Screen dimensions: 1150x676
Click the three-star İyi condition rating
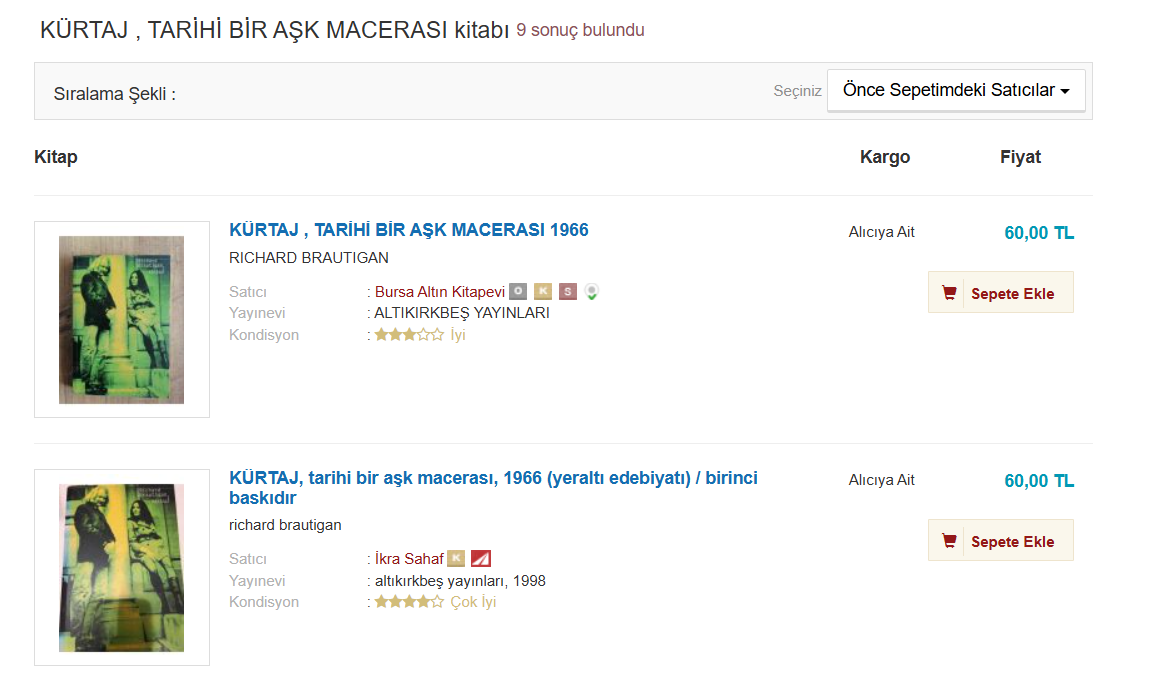pos(410,335)
